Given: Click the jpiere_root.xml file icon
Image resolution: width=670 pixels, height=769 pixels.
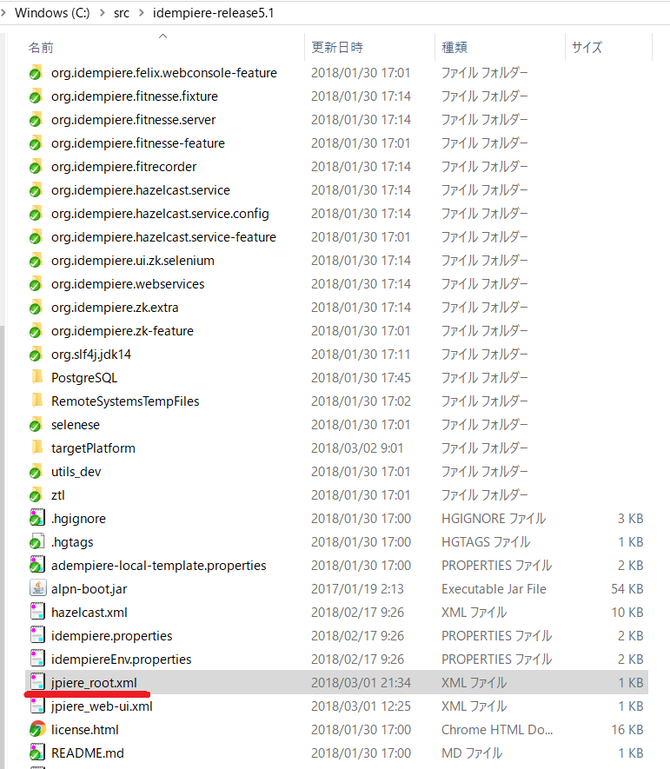Looking at the screenshot, I should pyautogui.click(x=38, y=682).
